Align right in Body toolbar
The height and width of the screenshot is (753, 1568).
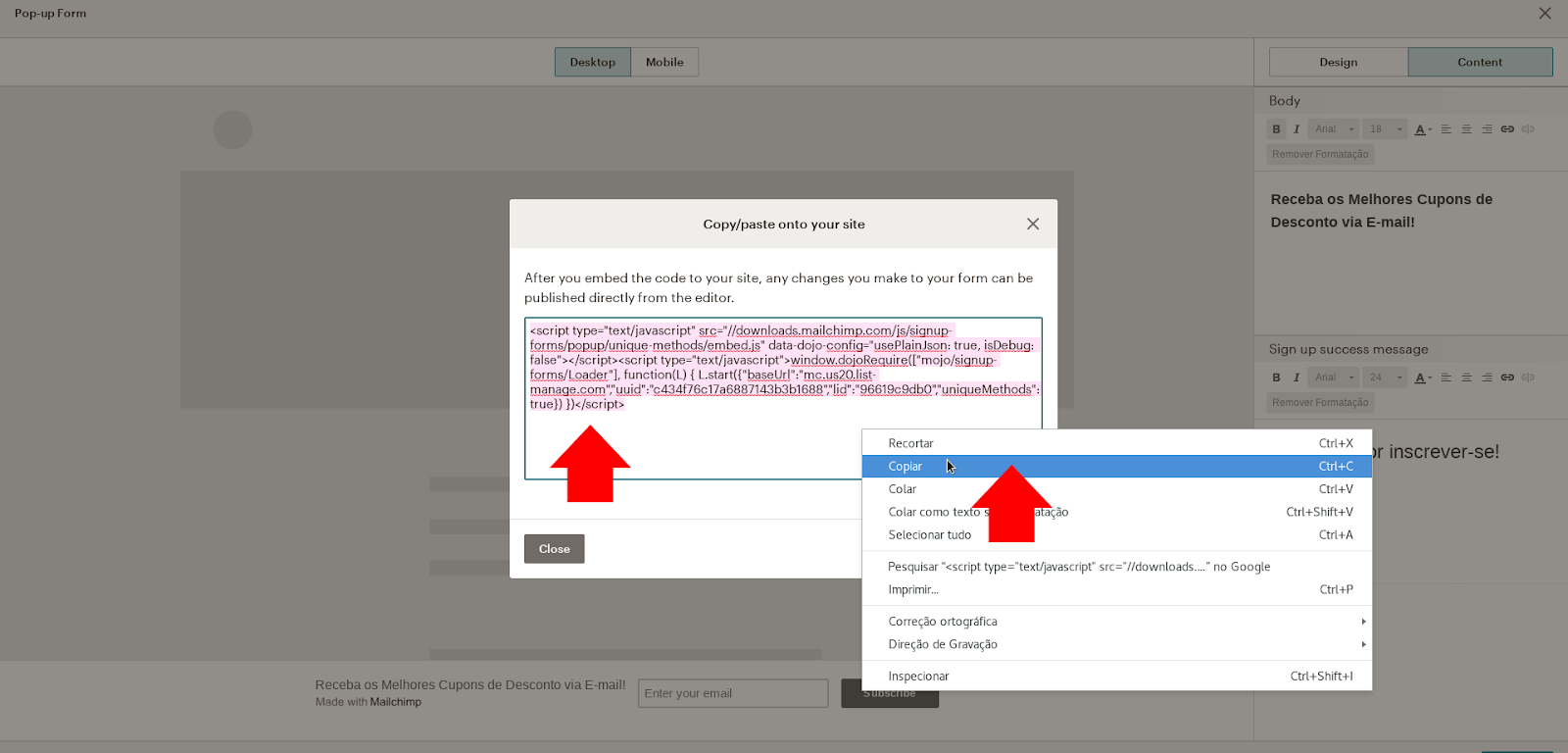[1487, 129]
